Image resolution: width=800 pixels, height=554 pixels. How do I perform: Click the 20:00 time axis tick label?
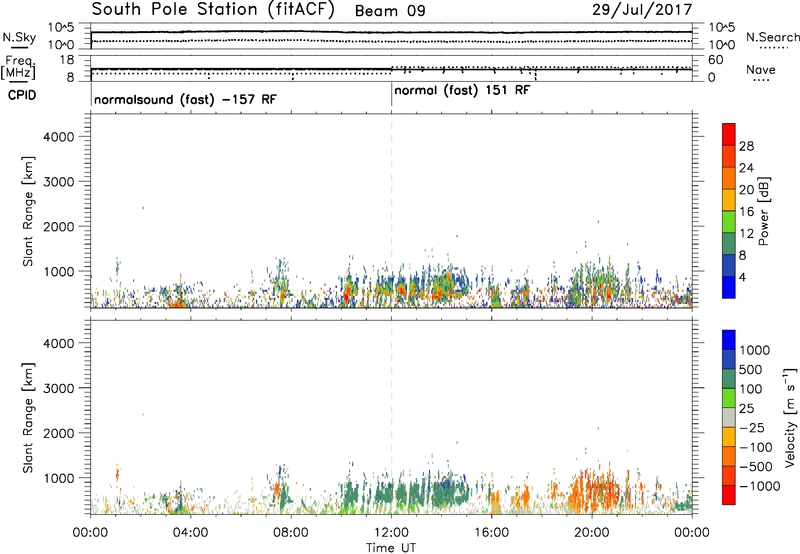tap(592, 533)
